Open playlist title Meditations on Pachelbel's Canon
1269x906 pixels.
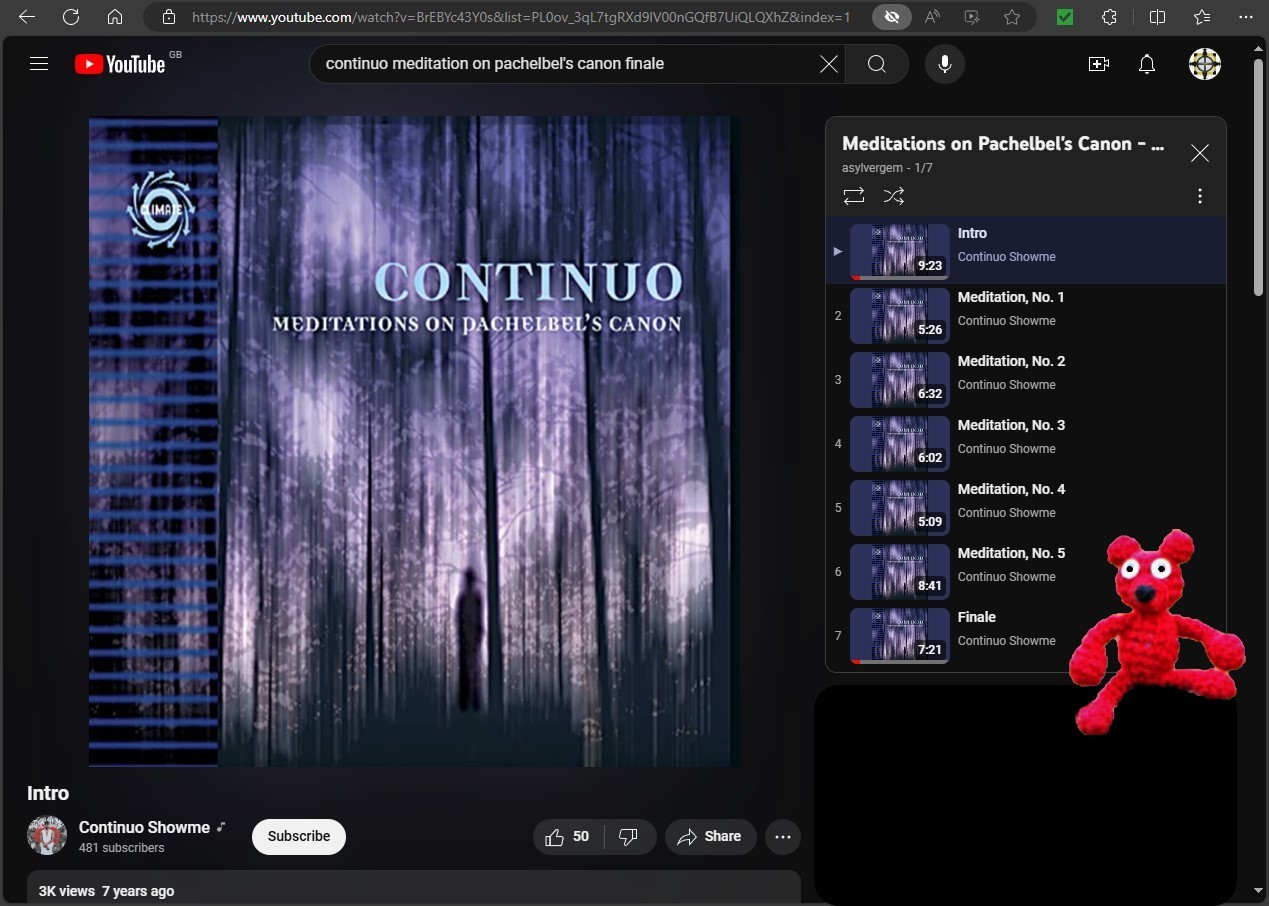tap(1003, 144)
